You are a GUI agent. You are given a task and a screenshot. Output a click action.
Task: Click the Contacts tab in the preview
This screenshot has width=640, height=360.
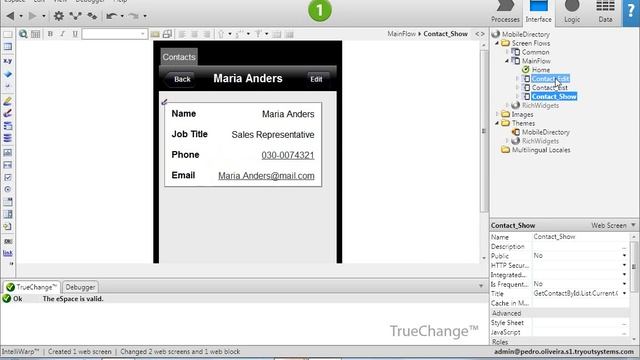click(x=179, y=57)
